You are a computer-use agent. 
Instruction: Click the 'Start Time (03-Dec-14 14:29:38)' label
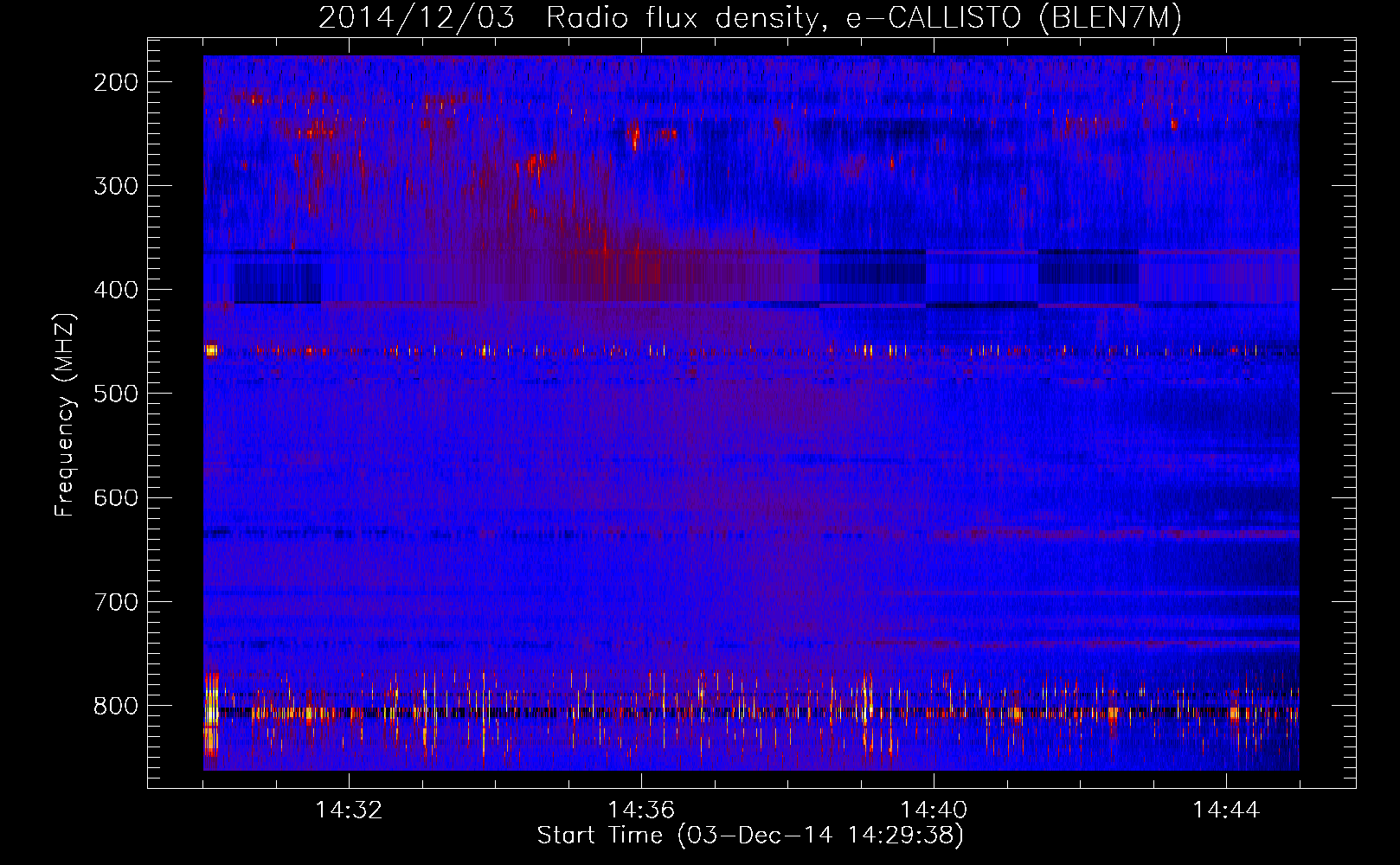(750, 836)
